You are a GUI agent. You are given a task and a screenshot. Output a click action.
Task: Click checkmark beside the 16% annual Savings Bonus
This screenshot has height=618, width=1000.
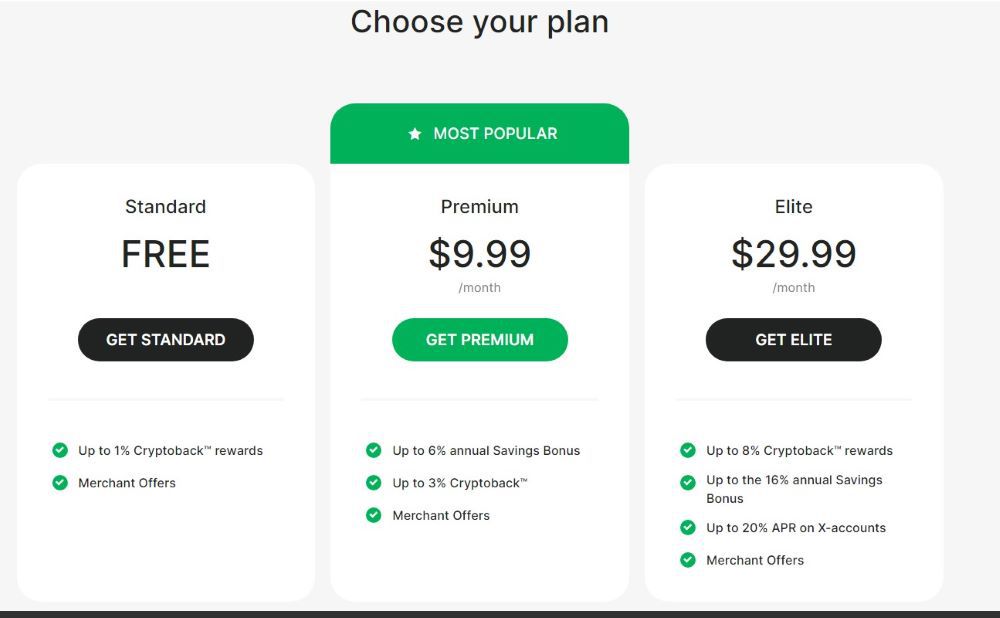click(x=687, y=483)
